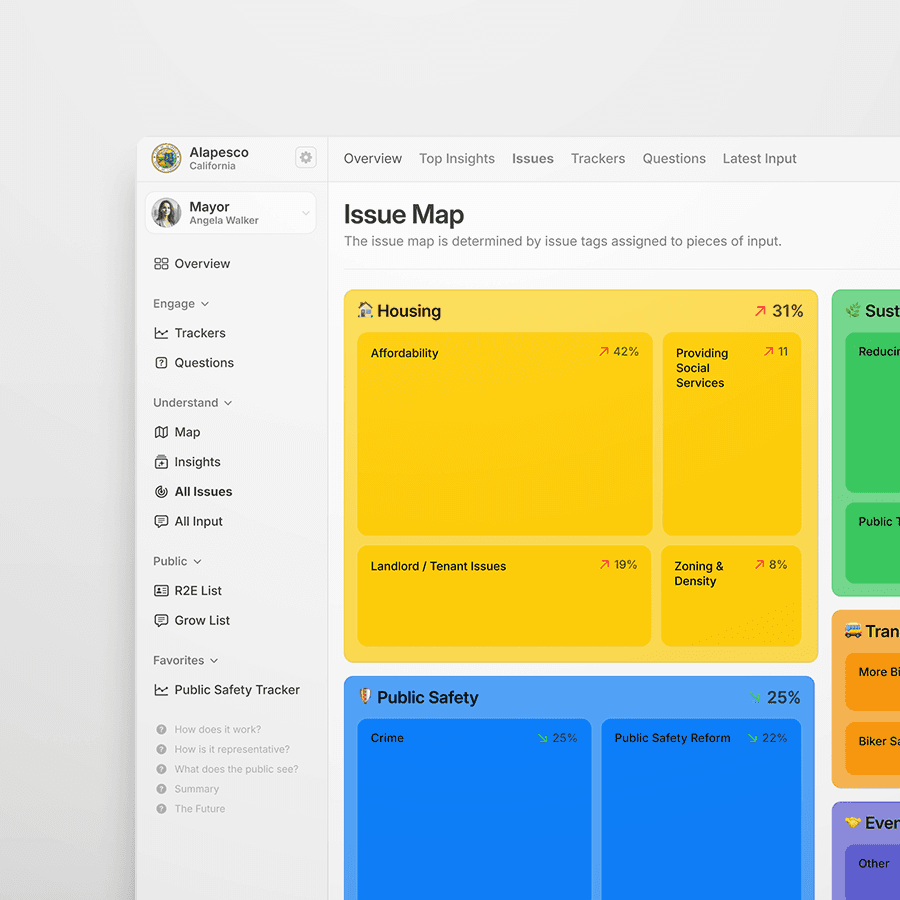The image size is (900, 900).
Task: Open Trackers in the sidebar
Action: click(x=189, y=333)
